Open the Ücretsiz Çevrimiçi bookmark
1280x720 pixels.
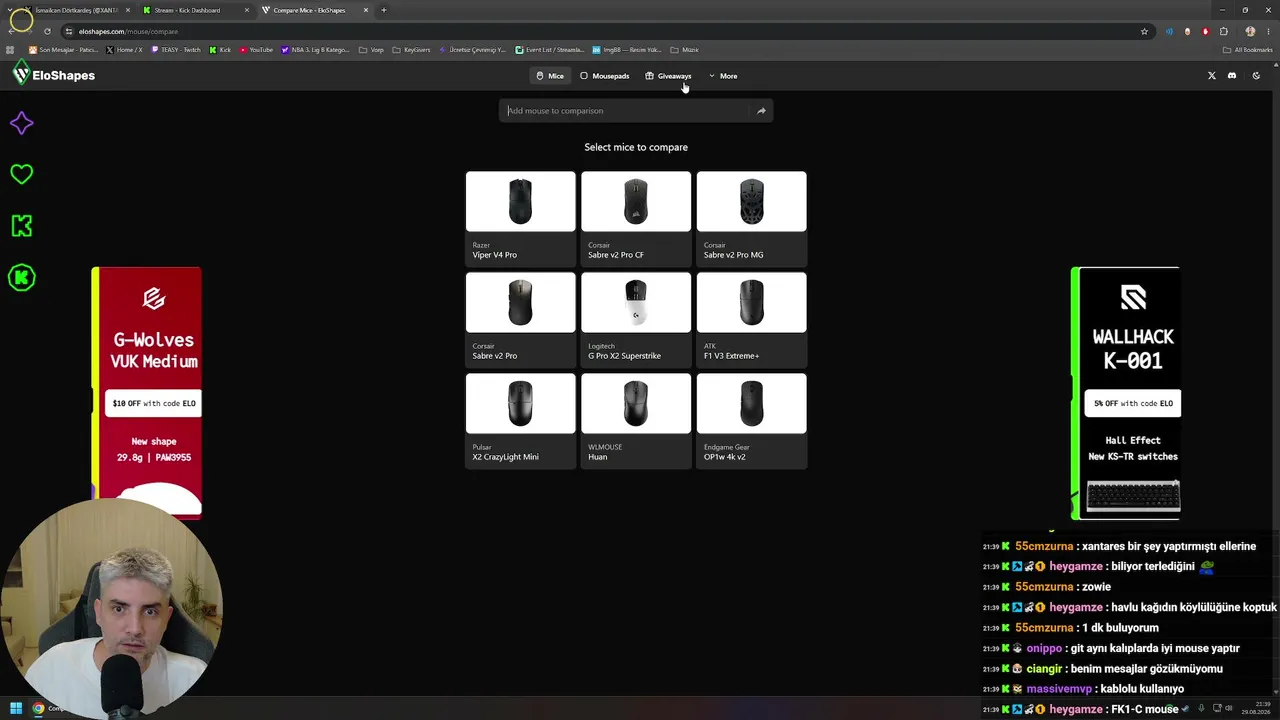coord(472,50)
